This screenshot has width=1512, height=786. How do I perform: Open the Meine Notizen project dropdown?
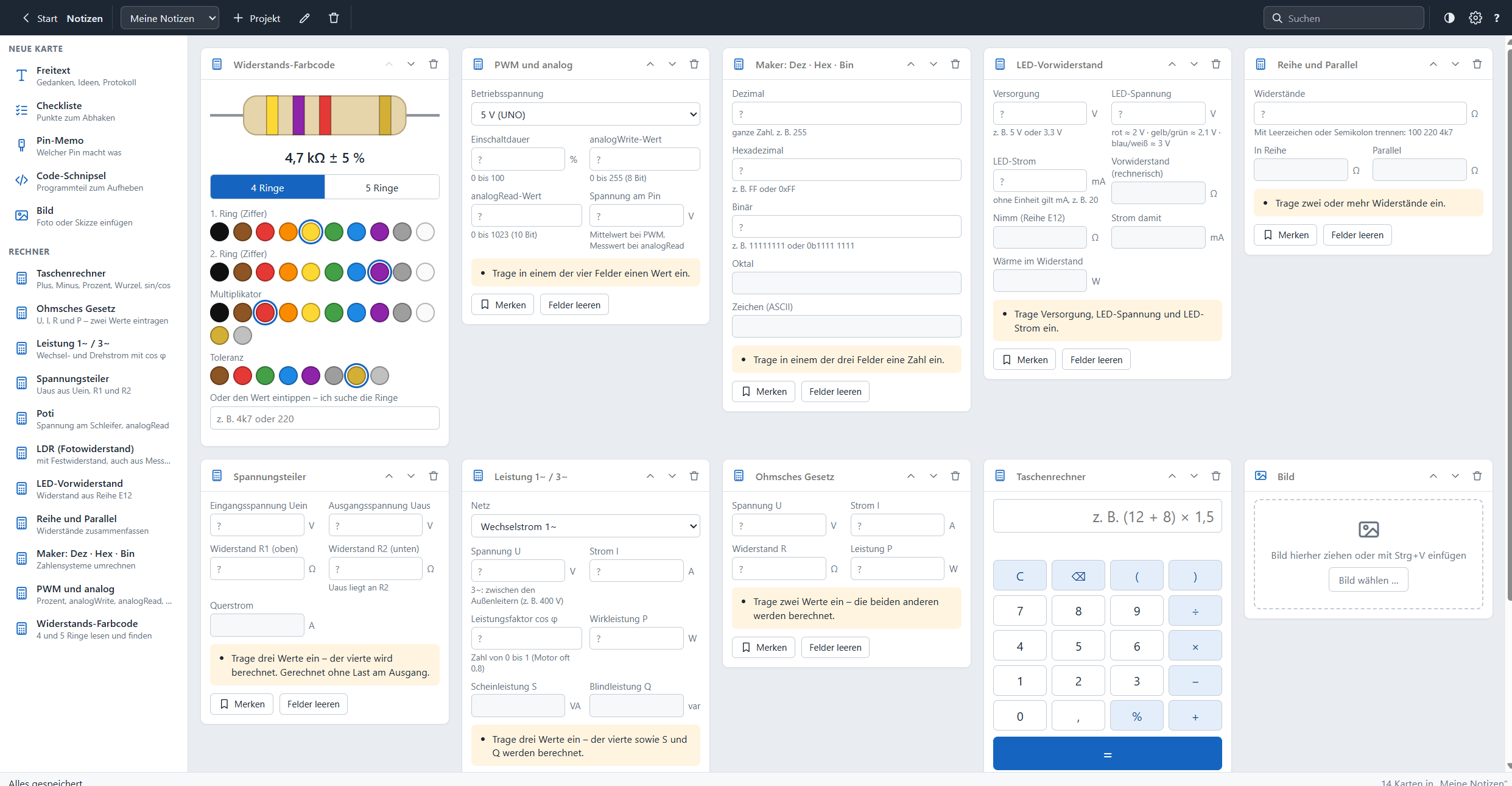point(170,18)
